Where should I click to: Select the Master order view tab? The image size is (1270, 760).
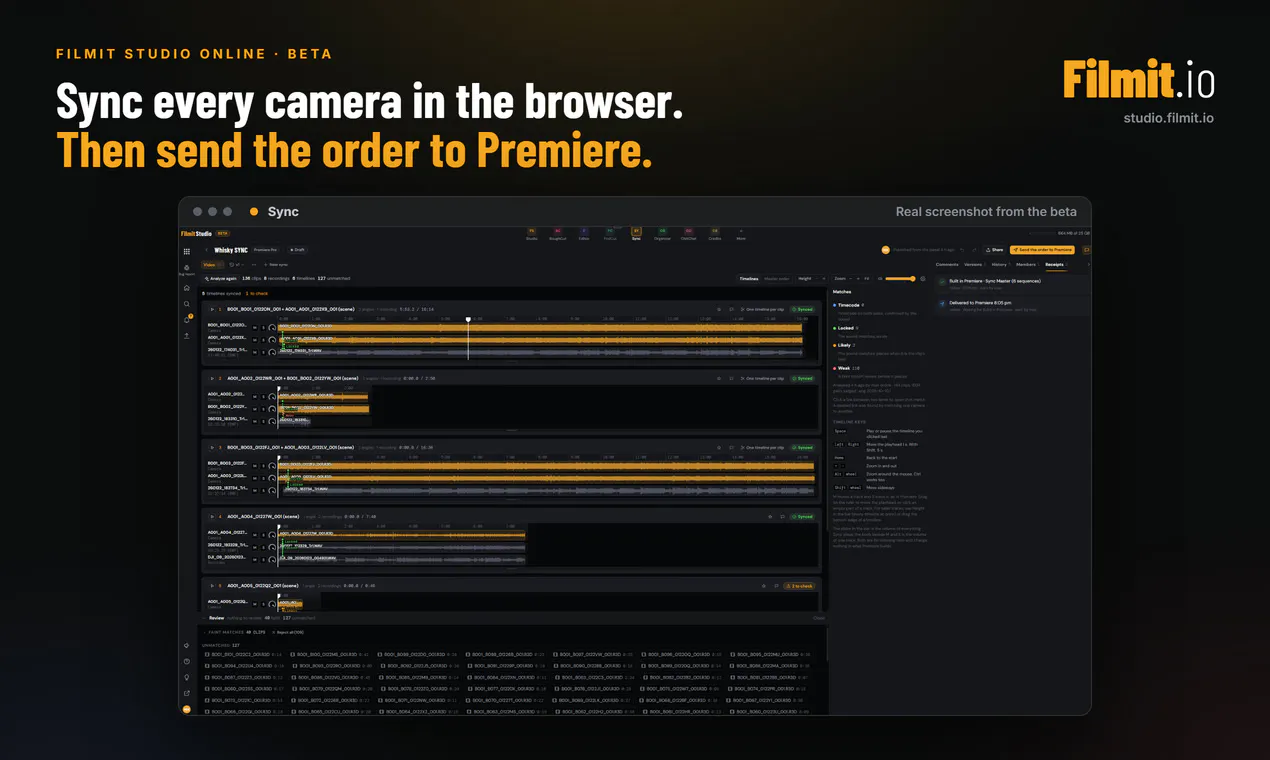pyautogui.click(x=777, y=279)
